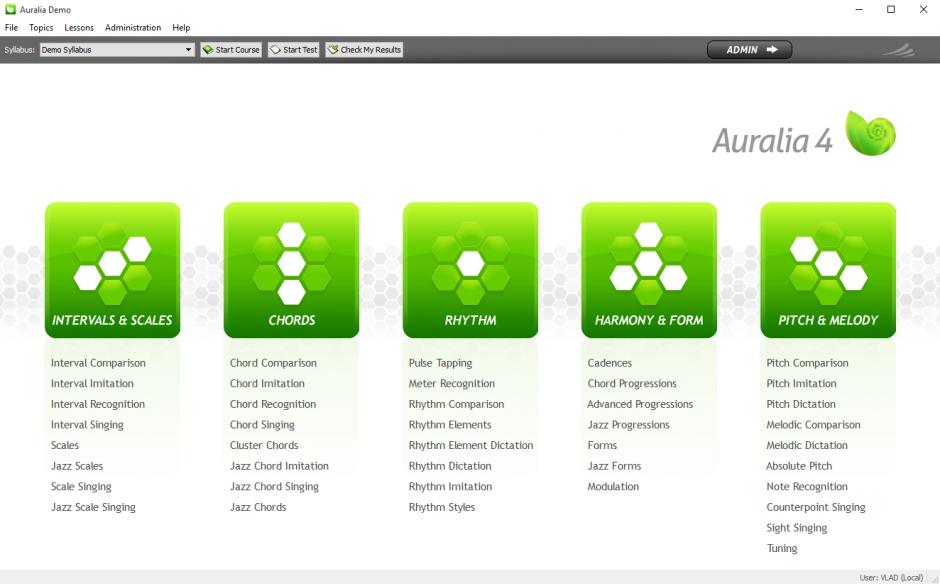The image size is (940, 584).
Task: Select Rhythm Elements topic
Action: [x=450, y=425]
